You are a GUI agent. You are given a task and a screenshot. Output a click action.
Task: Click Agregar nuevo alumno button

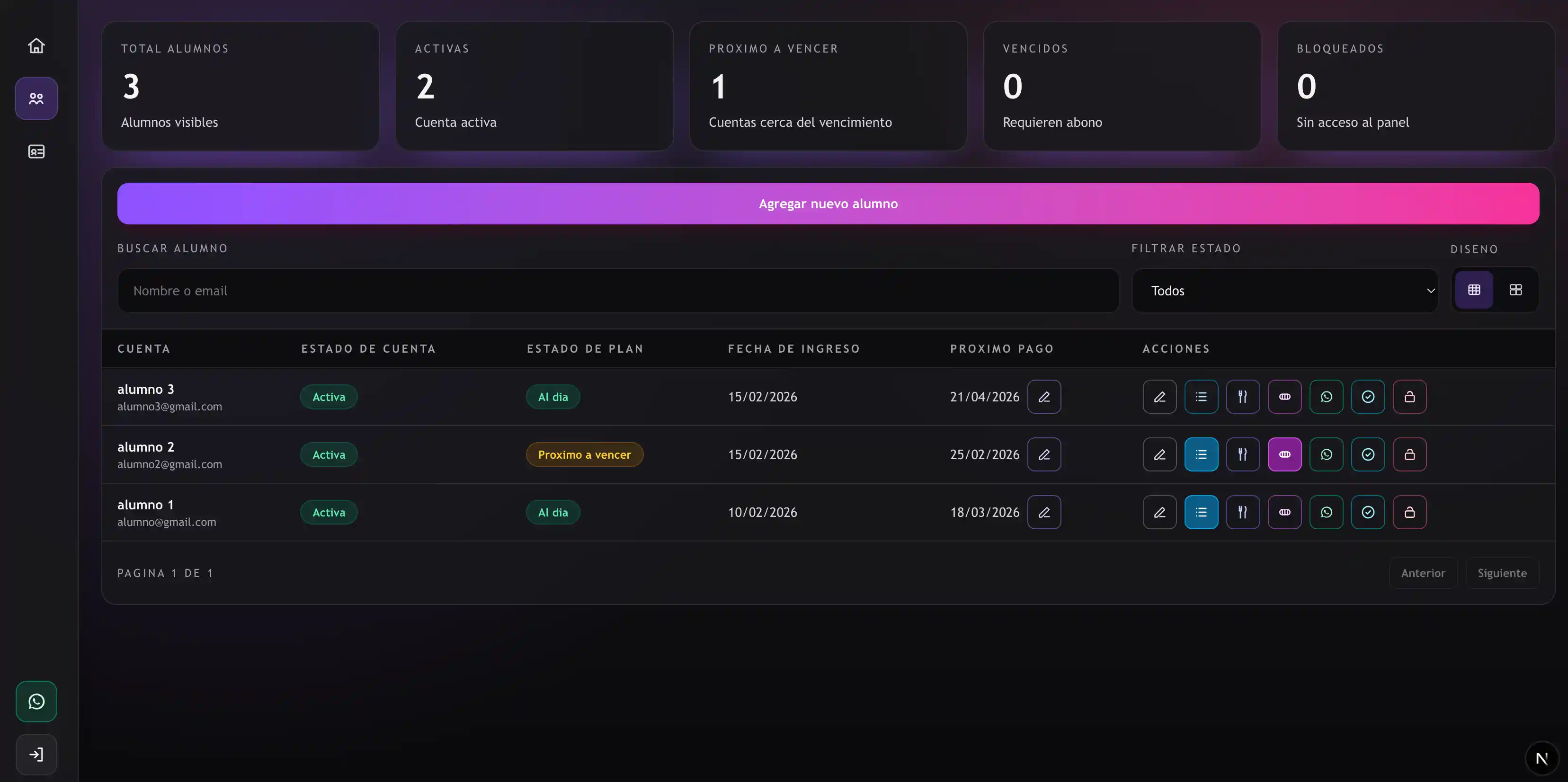click(828, 204)
